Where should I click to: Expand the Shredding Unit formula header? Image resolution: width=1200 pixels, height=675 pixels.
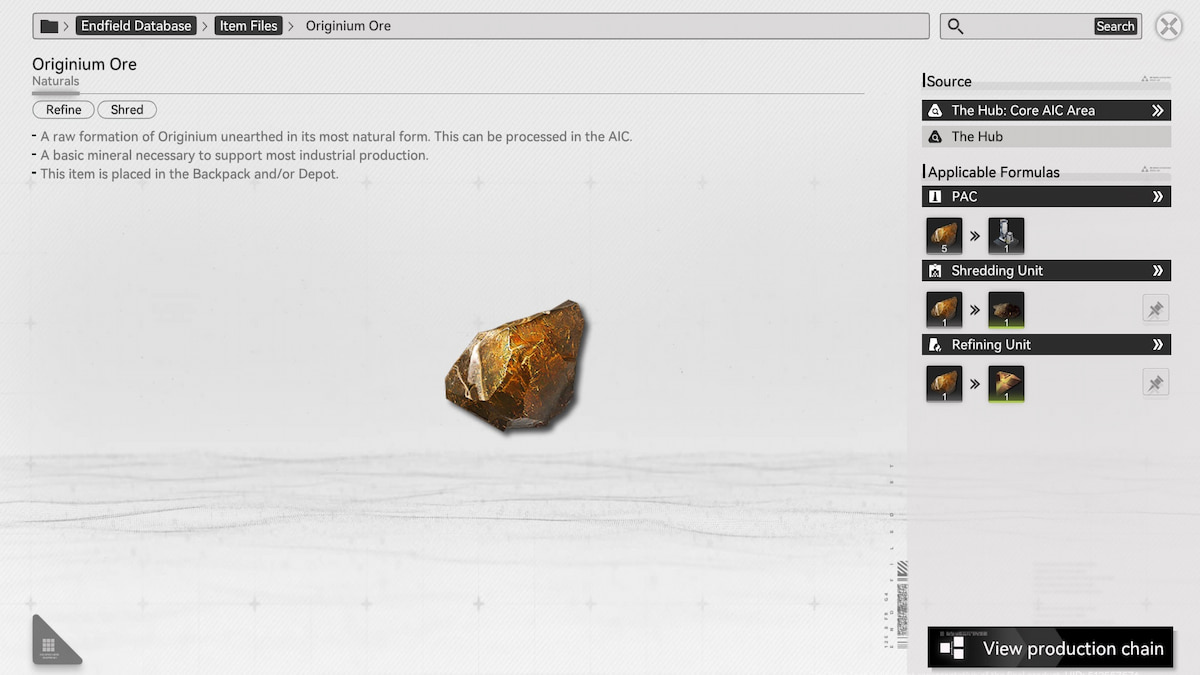pos(1157,271)
